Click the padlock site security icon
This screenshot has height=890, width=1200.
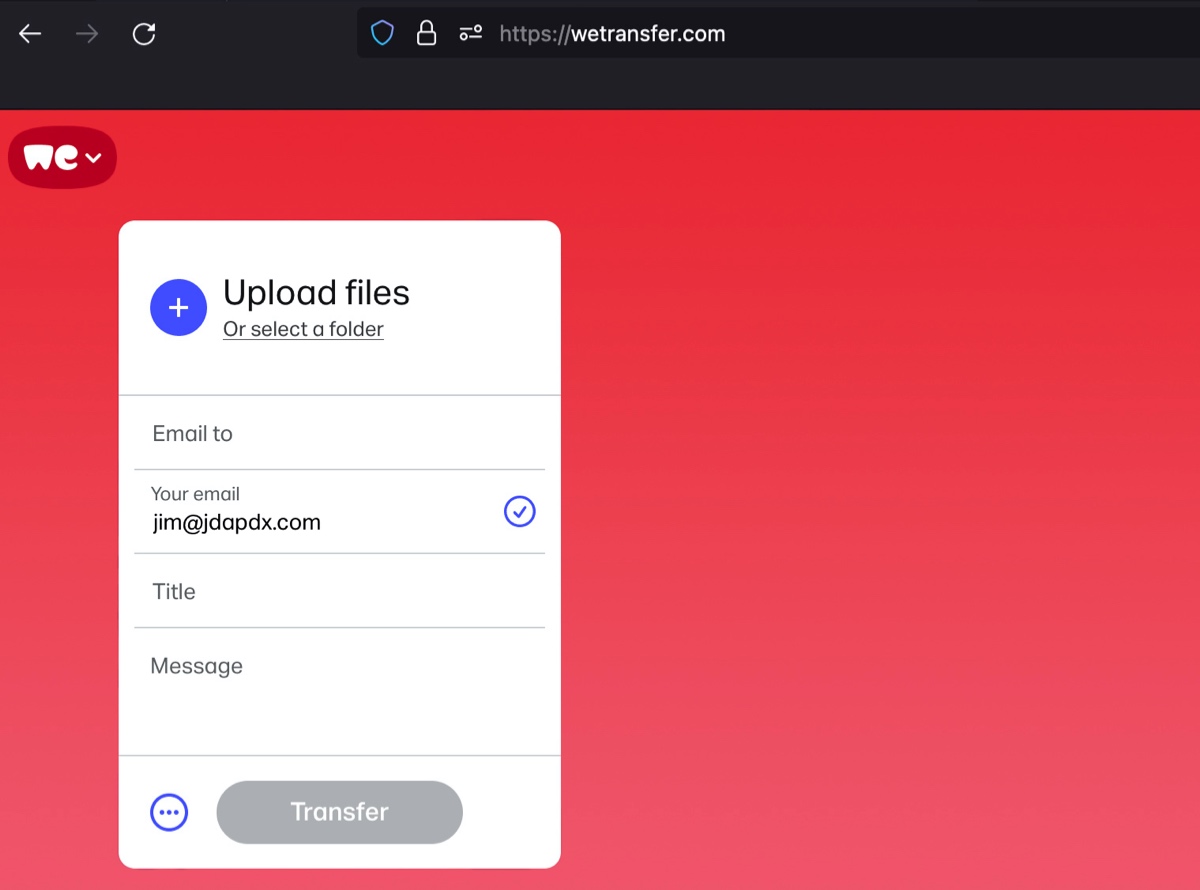point(426,34)
